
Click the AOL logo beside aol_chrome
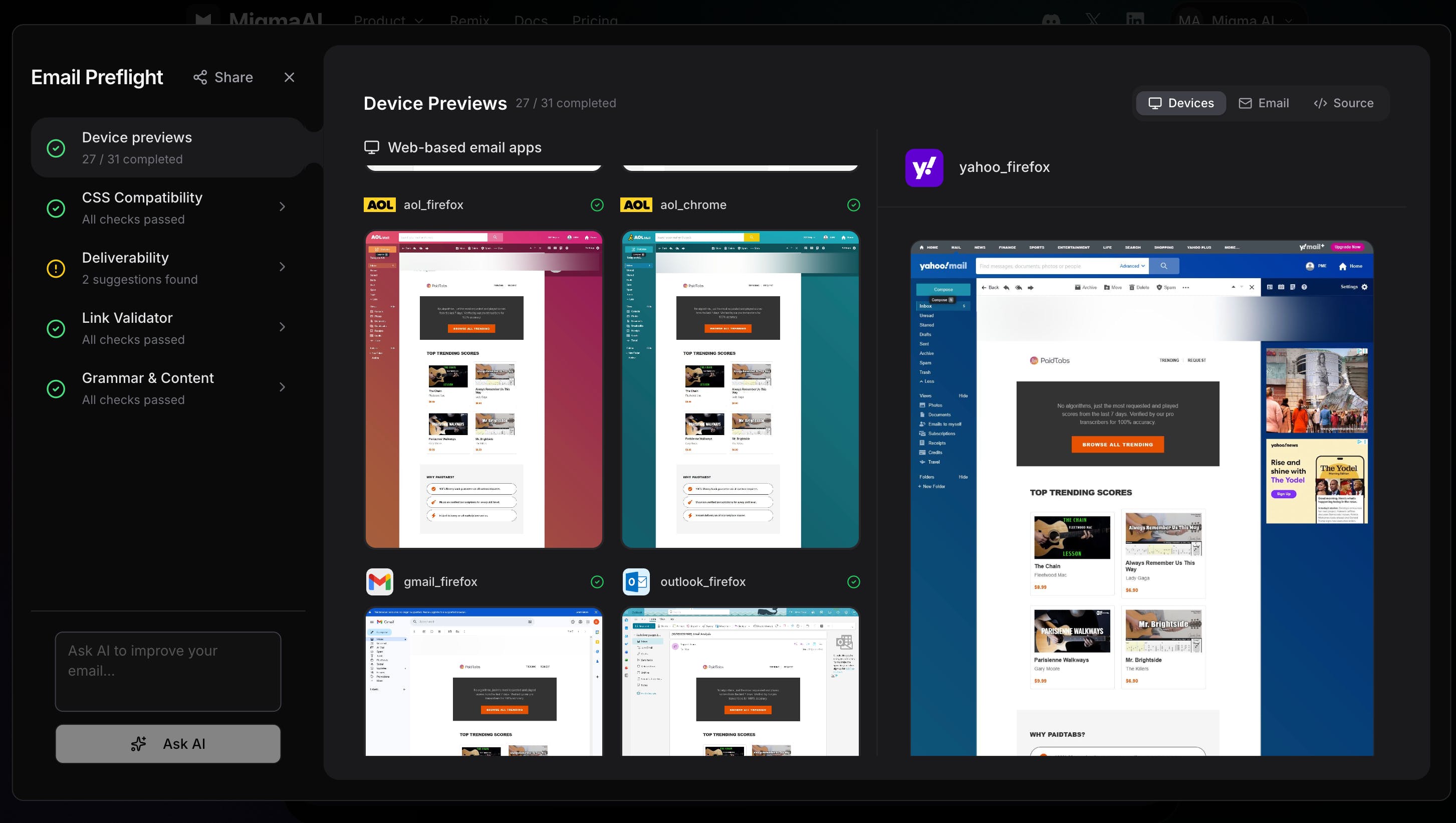pyautogui.click(x=636, y=205)
